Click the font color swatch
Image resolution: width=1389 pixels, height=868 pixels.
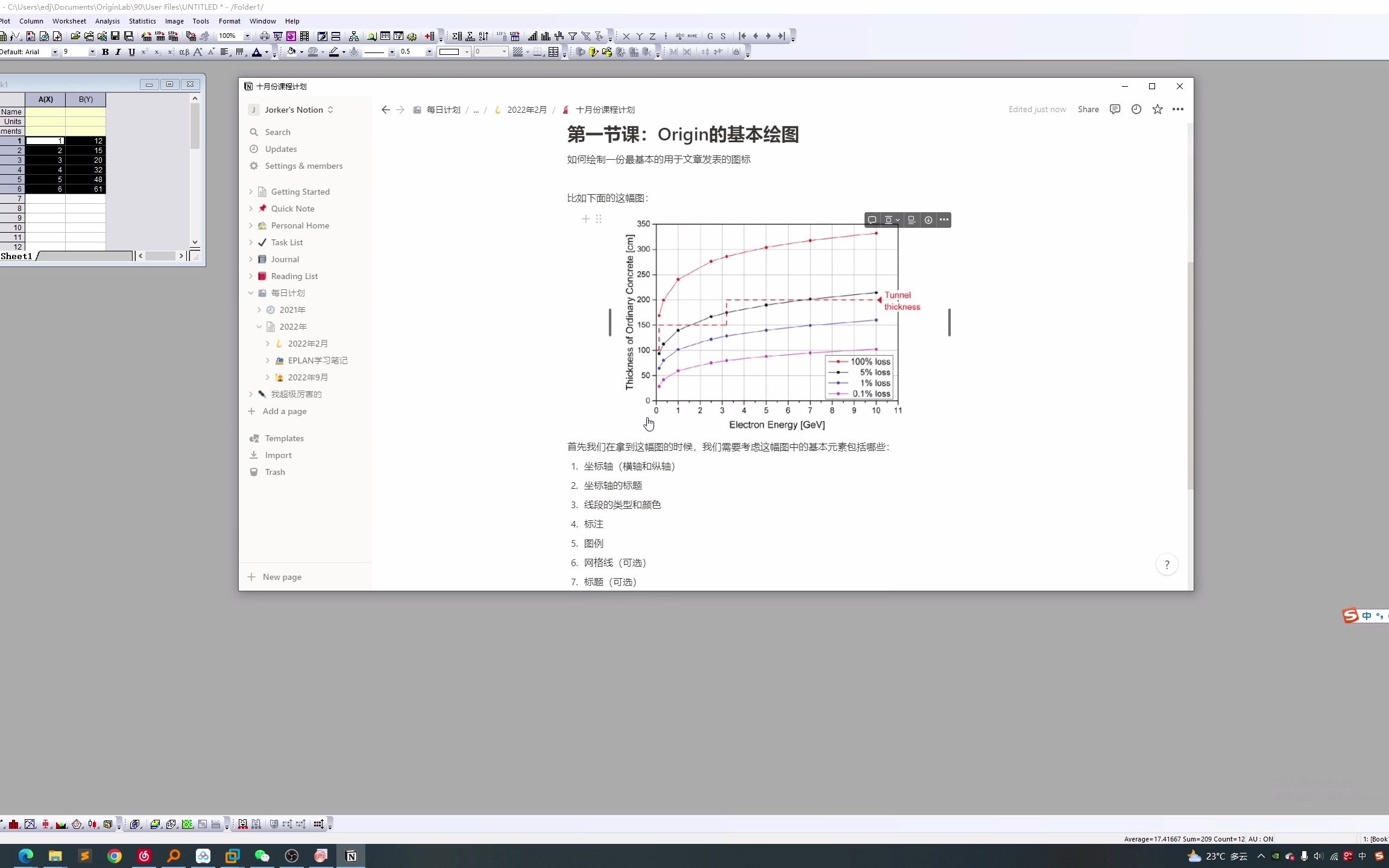coord(255,51)
